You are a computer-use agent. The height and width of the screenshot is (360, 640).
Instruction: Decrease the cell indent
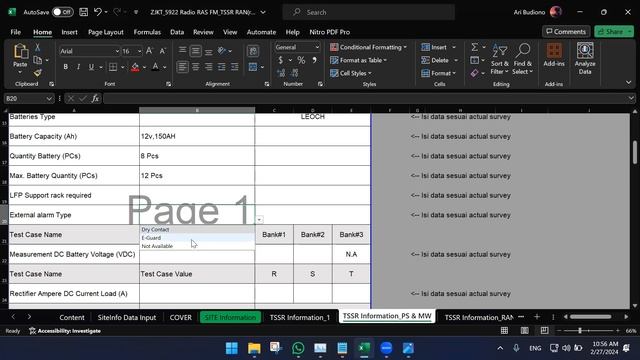(x=222, y=67)
